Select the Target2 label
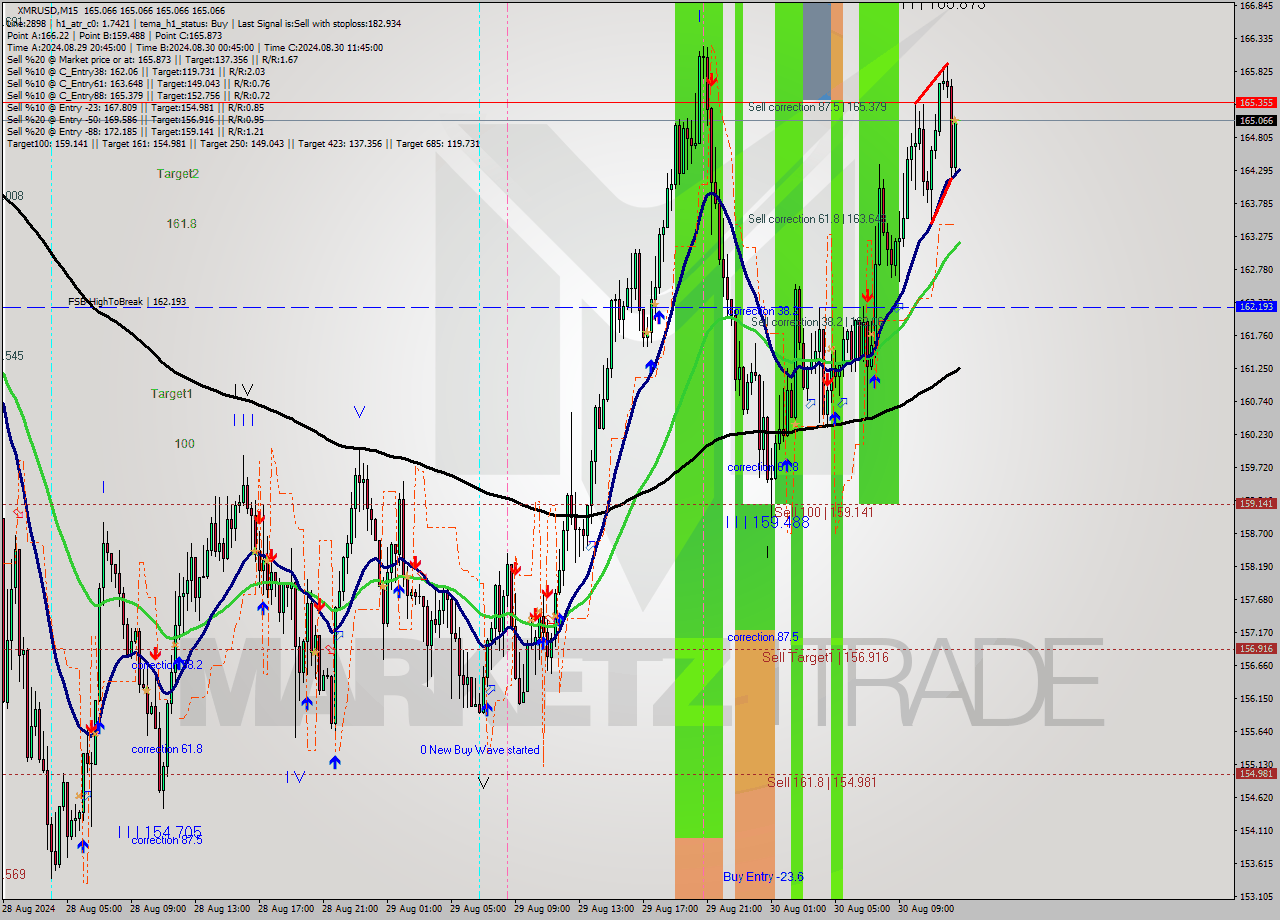The image size is (1280, 920). pos(177,173)
